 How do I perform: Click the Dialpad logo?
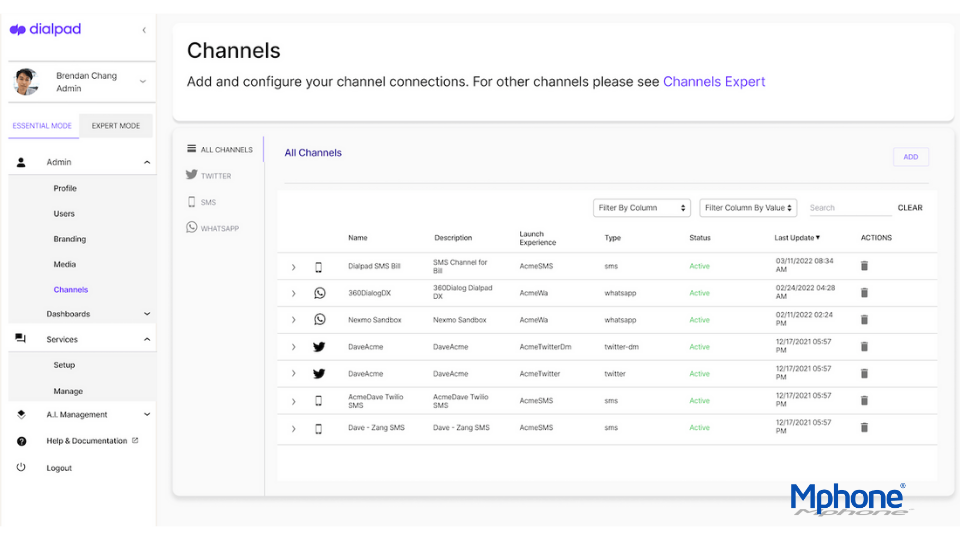[x=45, y=29]
